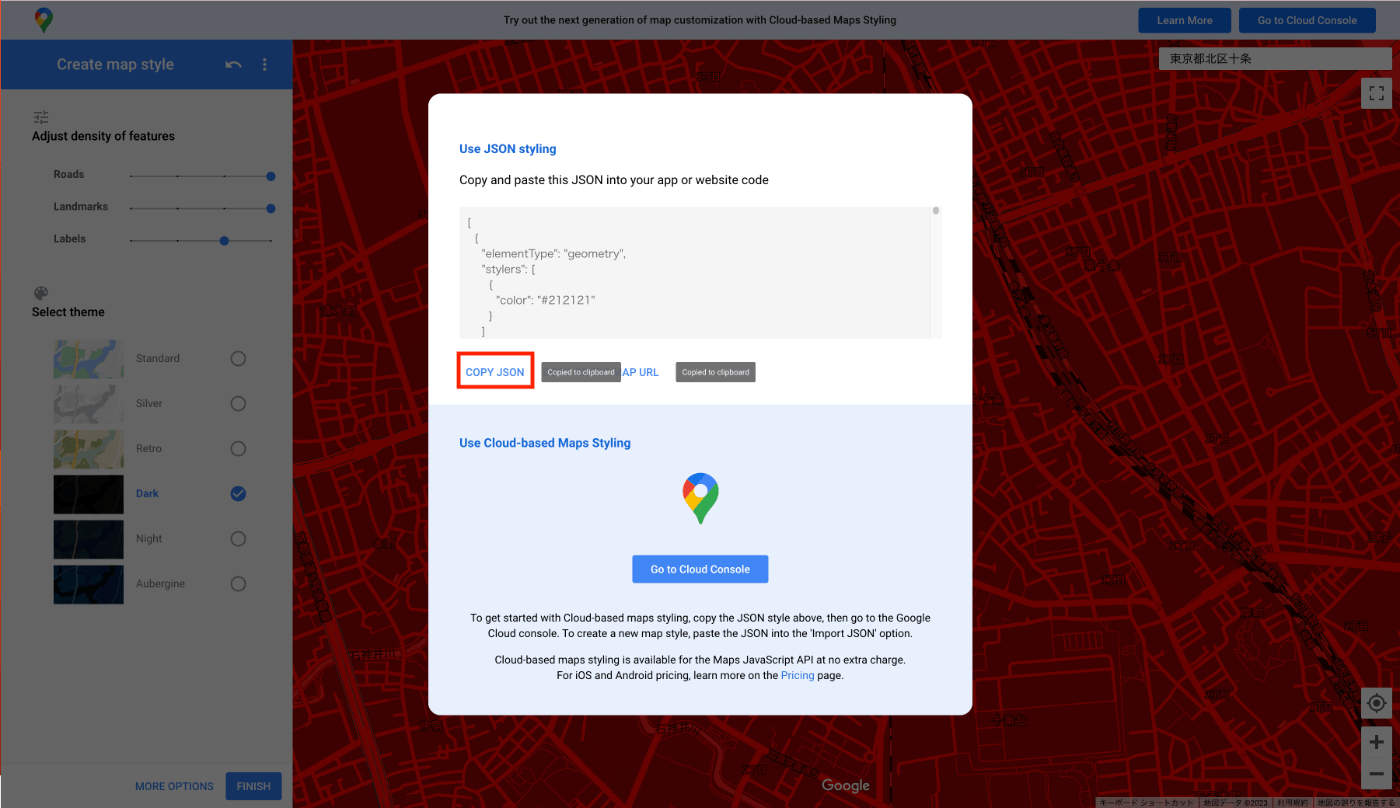Zoom out the map with minus button
Screen dimensions: 1400x808
pyautogui.click(x=1377, y=773)
